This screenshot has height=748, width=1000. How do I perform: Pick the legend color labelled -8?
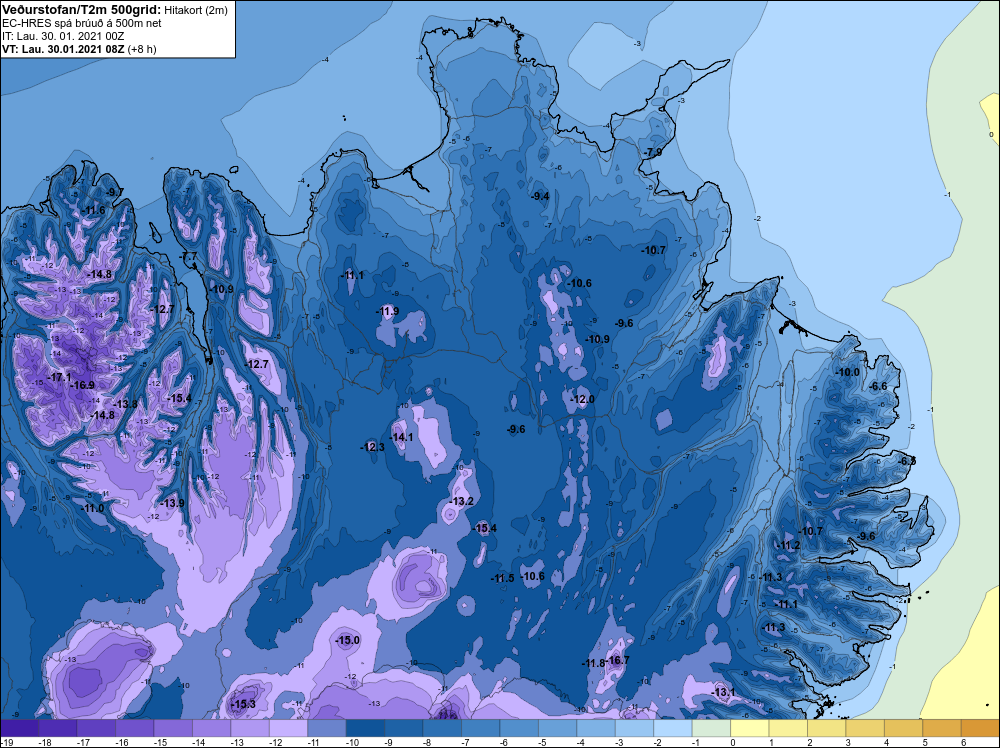[442, 728]
